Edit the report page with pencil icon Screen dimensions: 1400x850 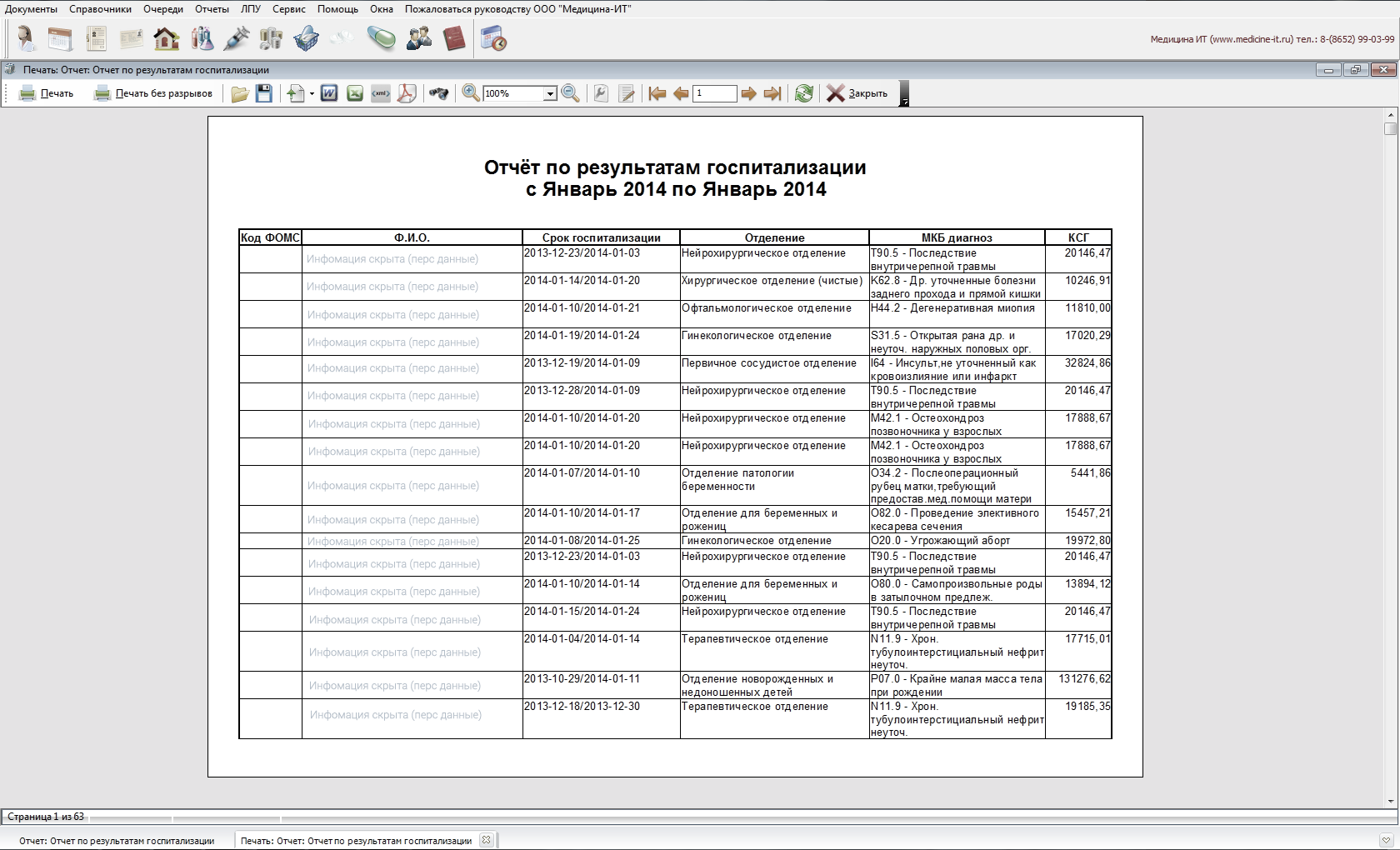coord(627,93)
